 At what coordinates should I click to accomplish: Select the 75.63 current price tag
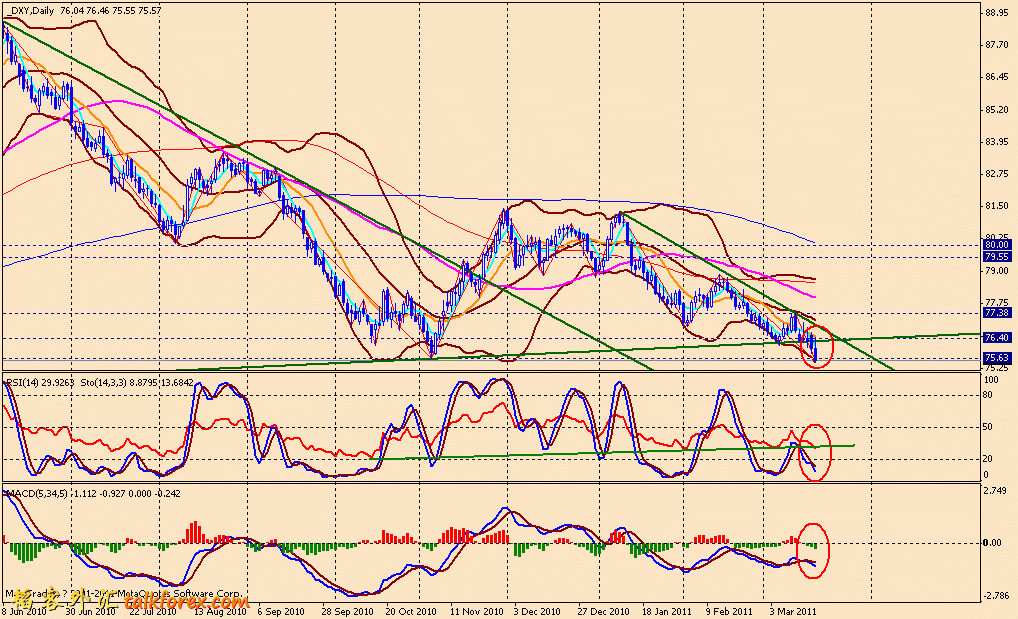[997, 357]
